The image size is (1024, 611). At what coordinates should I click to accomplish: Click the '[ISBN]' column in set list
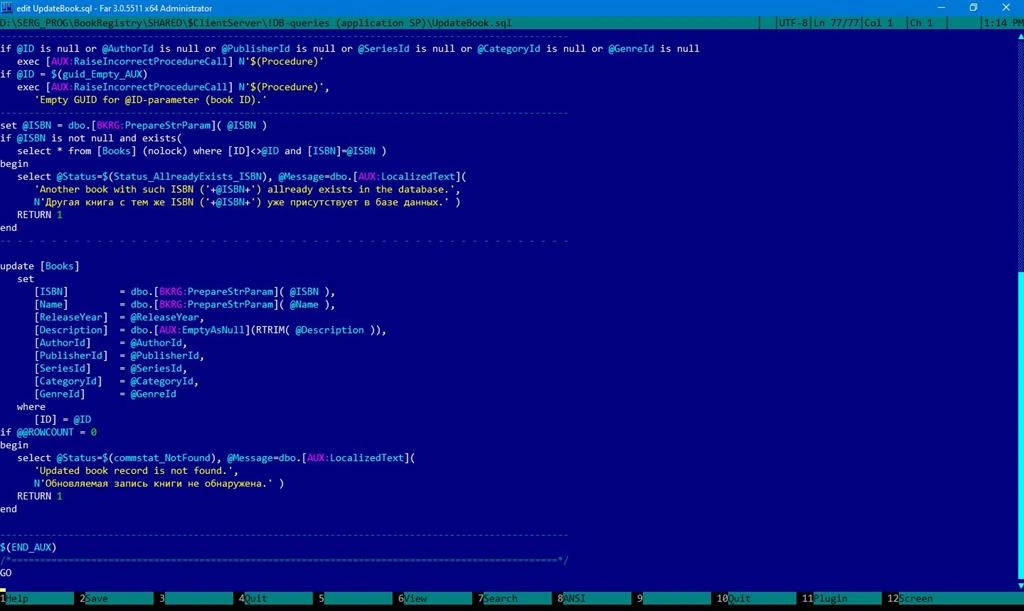click(51, 292)
